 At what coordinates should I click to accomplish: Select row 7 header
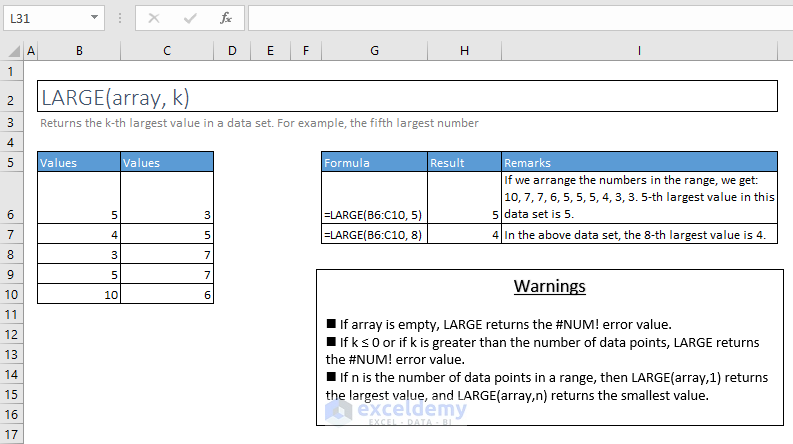coord(11,234)
